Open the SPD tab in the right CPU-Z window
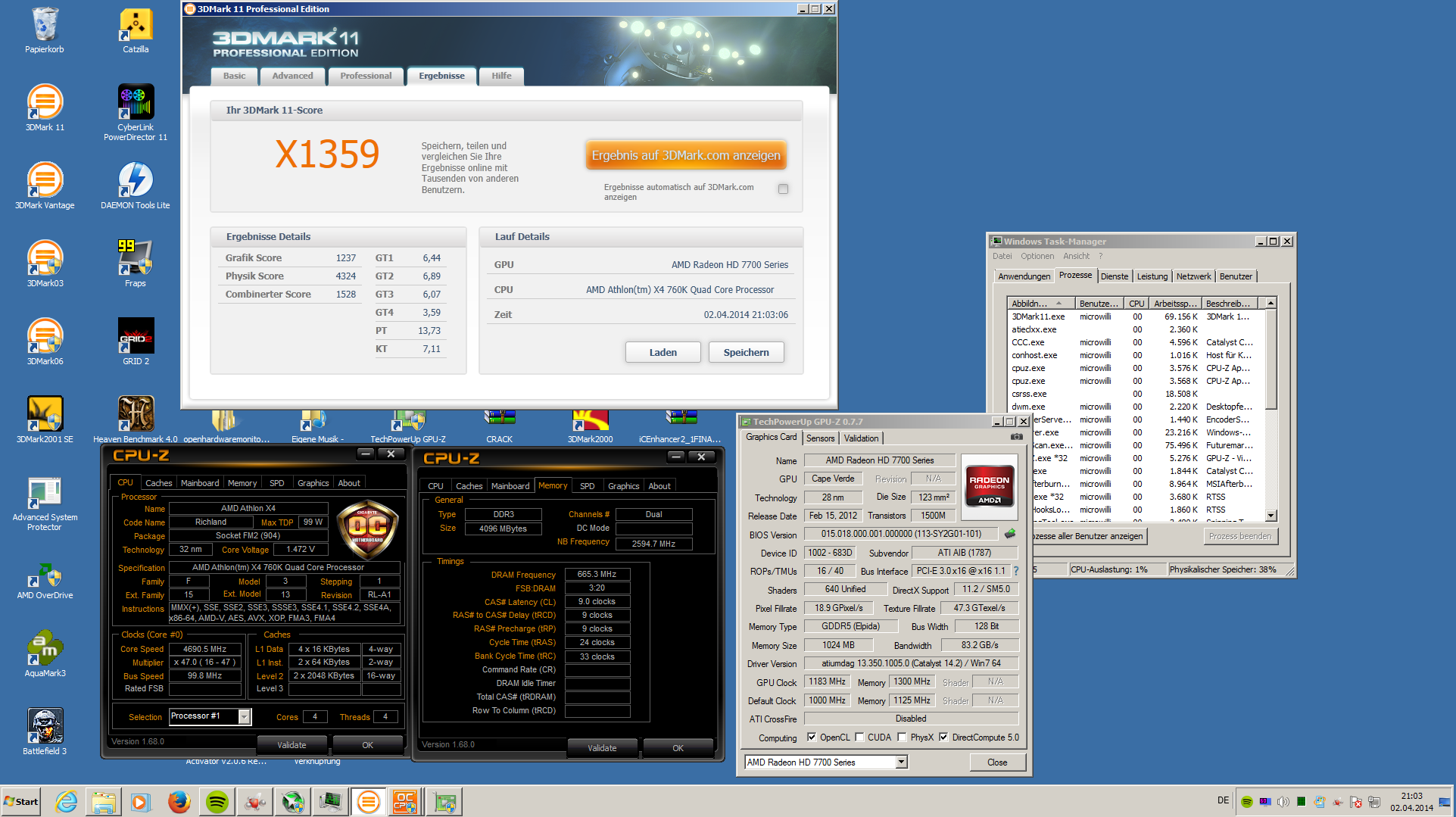 pos(587,486)
